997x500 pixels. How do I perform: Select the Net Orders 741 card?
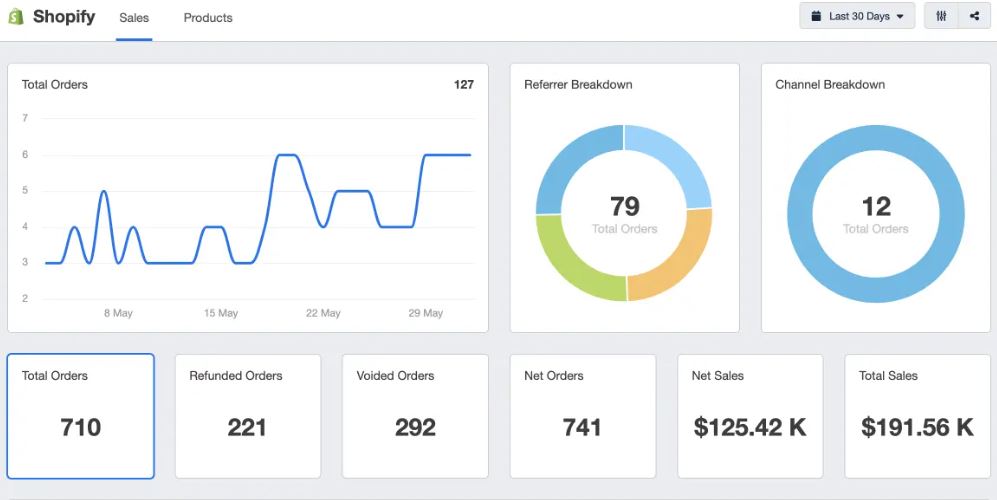click(582, 416)
